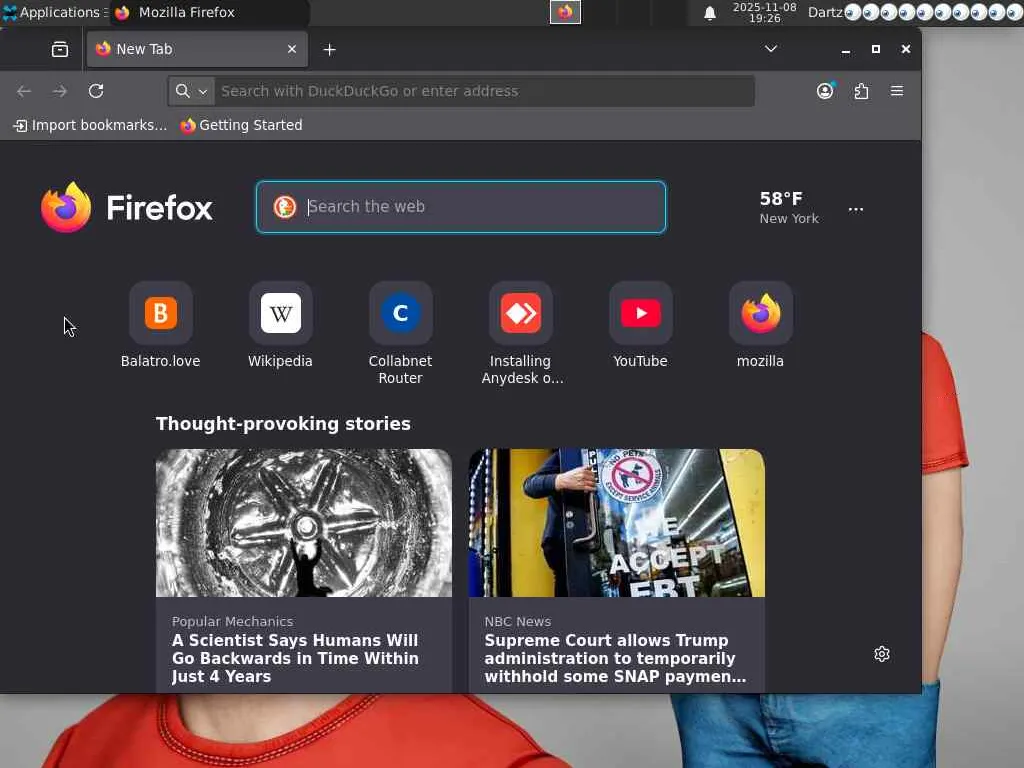Focus the Search the web field
Screen dimensions: 1024x768
461,207
